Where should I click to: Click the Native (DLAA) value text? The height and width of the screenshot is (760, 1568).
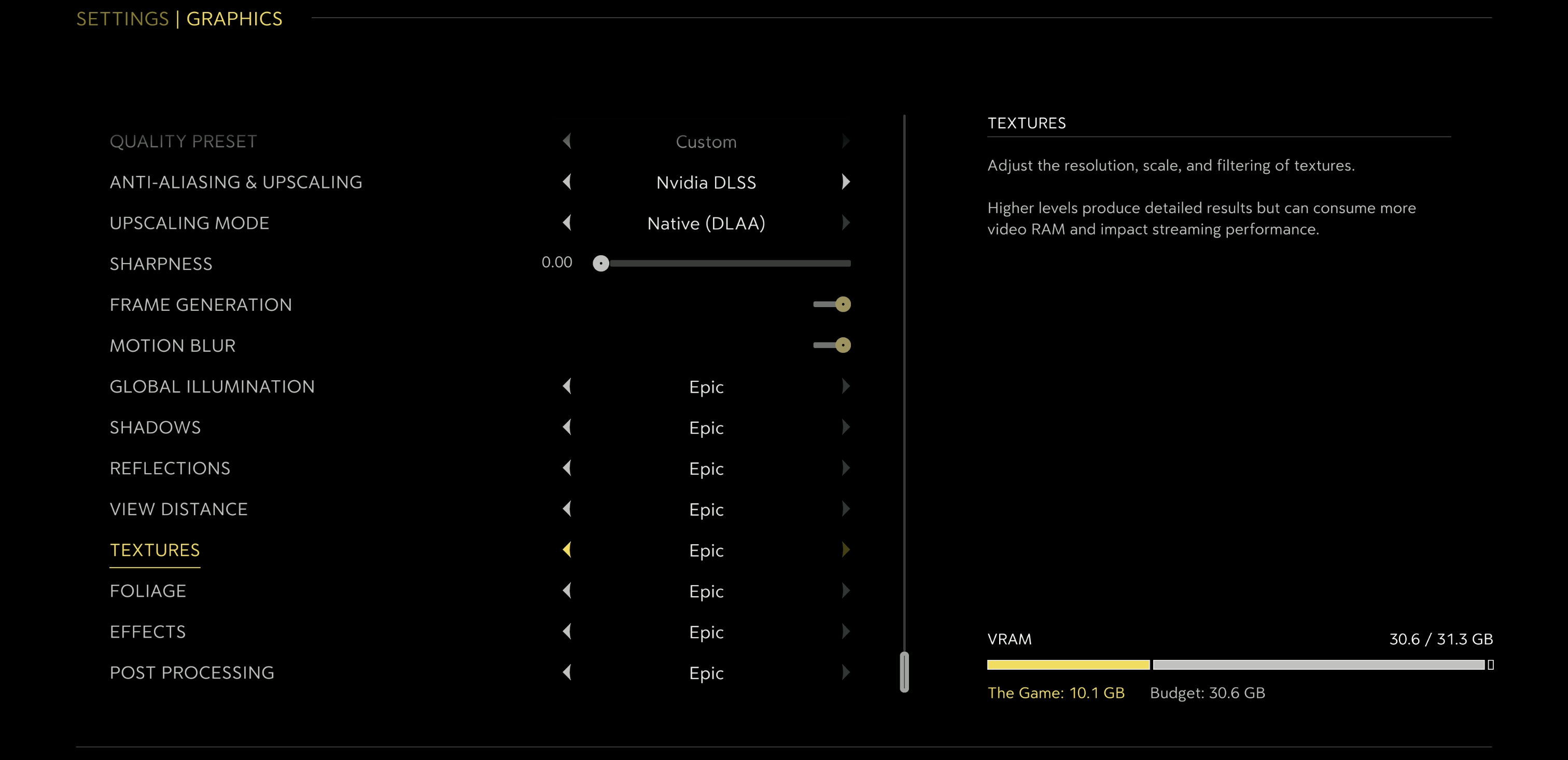706,224
